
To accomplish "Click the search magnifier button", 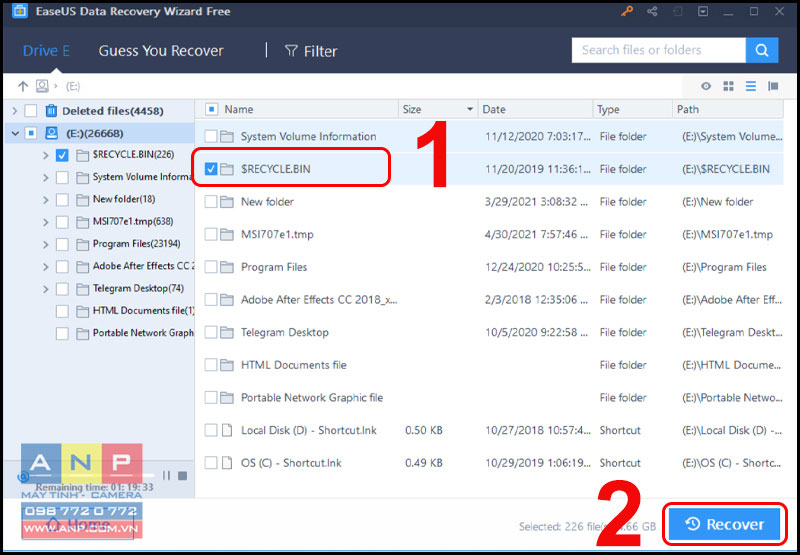I will coord(762,50).
